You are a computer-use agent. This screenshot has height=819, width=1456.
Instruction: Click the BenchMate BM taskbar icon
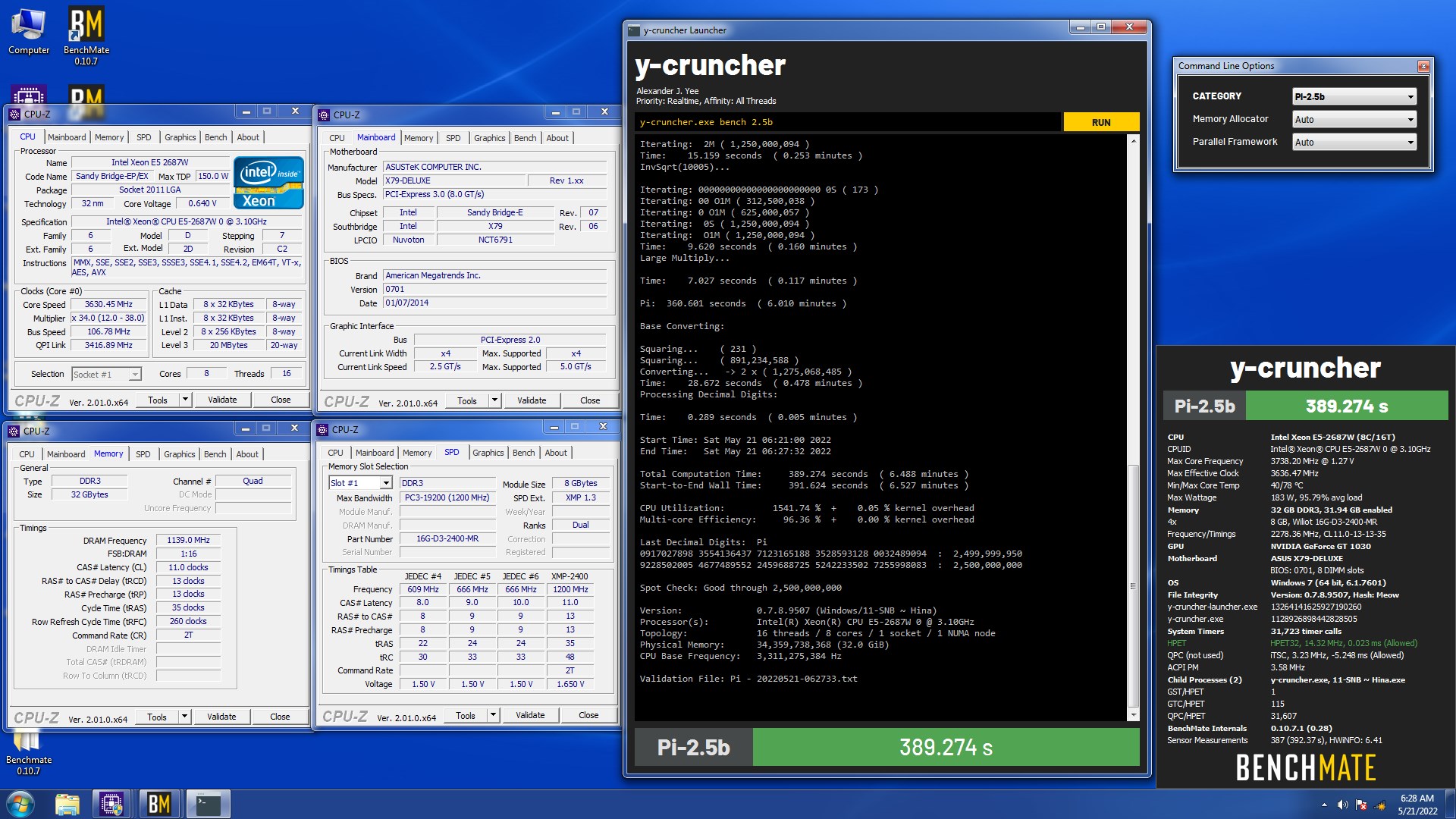click(x=159, y=804)
